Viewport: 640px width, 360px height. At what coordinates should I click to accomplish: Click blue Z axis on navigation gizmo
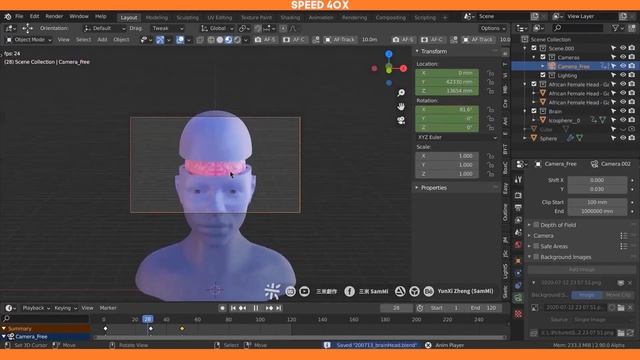pos(389,54)
